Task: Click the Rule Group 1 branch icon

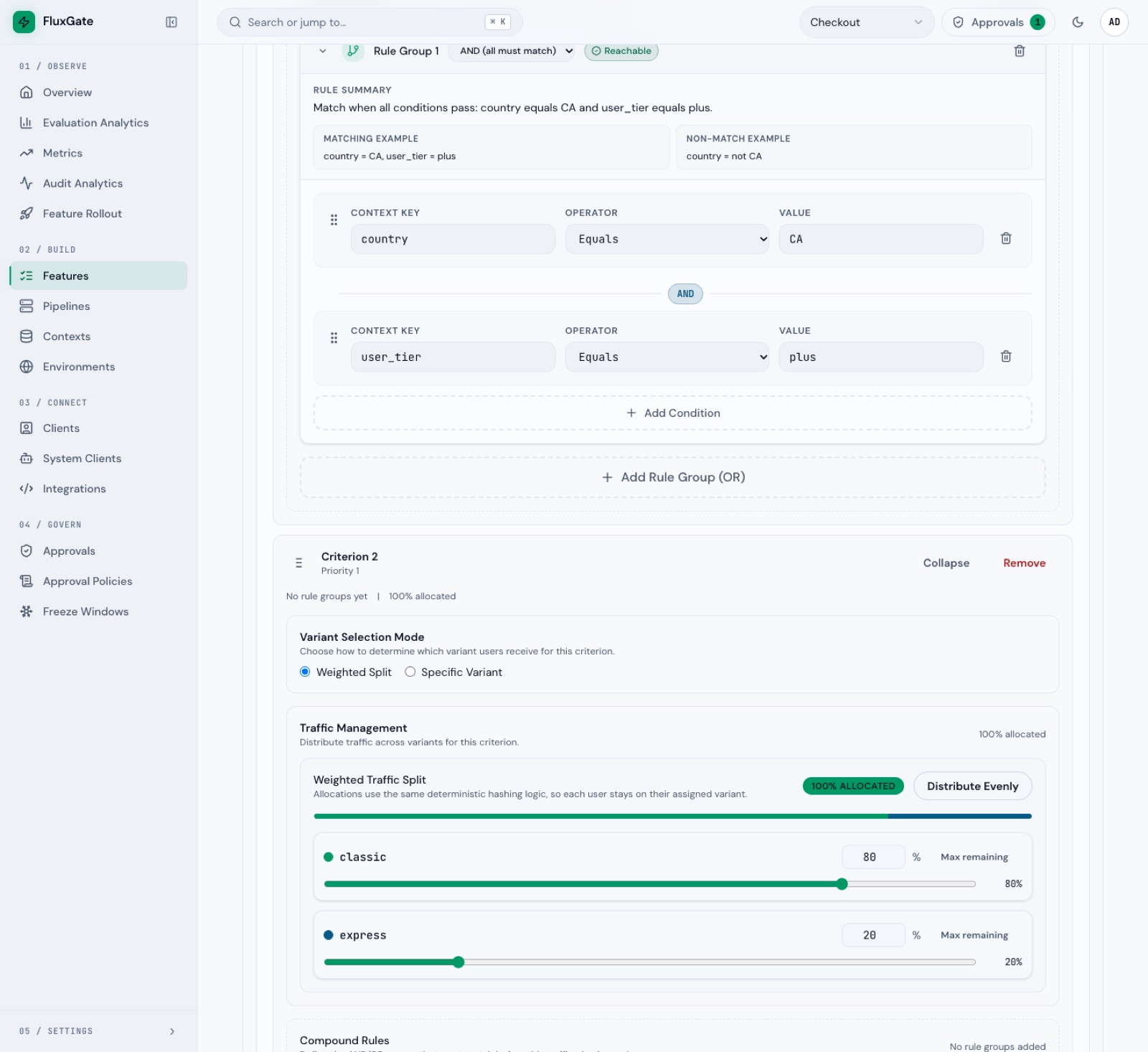Action: coord(353,51)
